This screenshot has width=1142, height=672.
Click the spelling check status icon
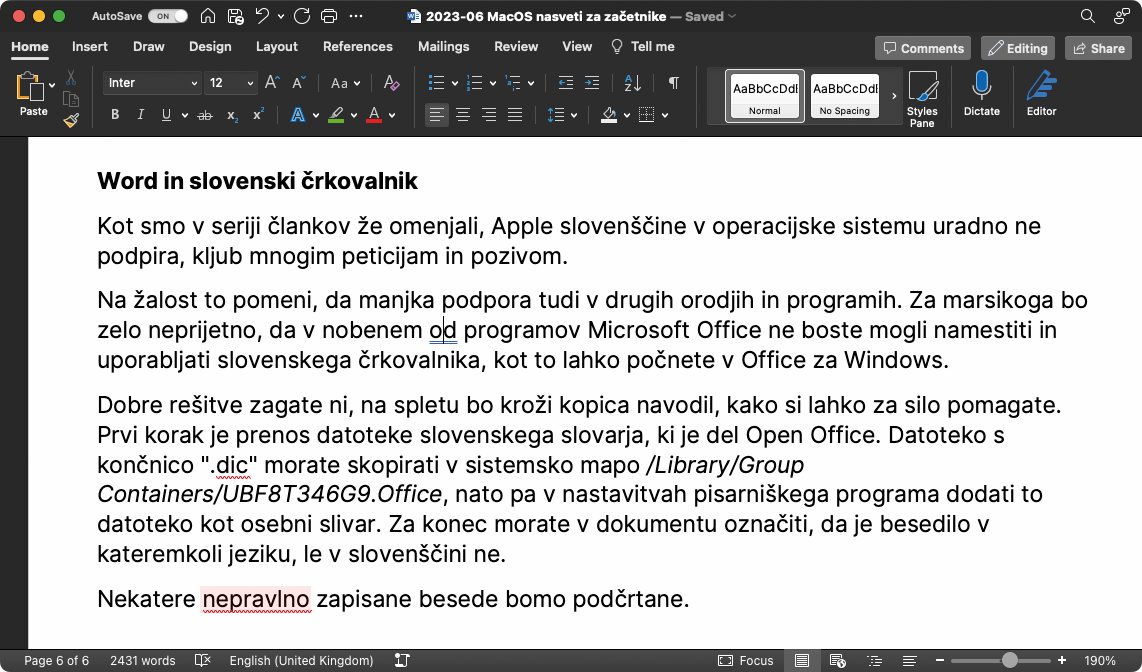click(x=202, y=660)
